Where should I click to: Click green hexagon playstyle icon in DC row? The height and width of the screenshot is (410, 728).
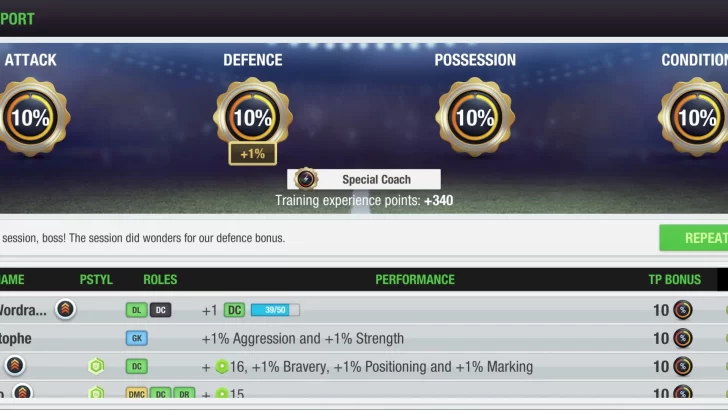click(96, 366)
